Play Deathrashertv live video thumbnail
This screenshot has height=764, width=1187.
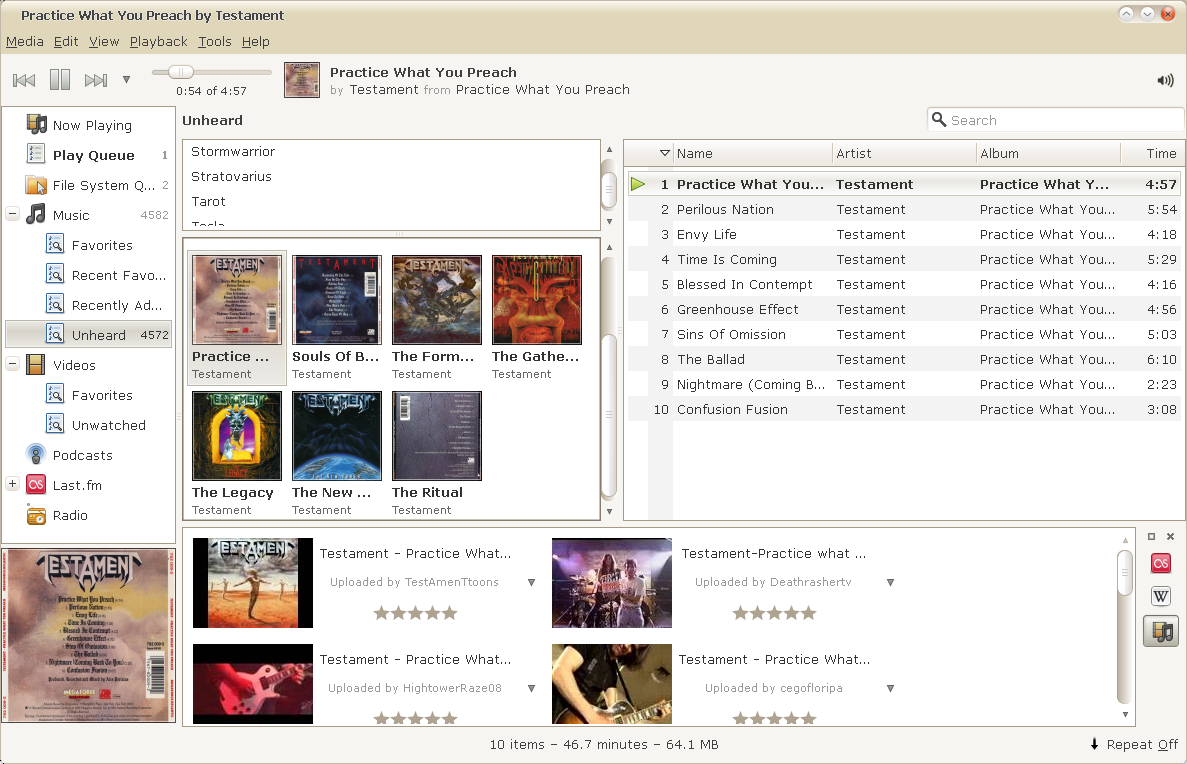pos(612,583)
